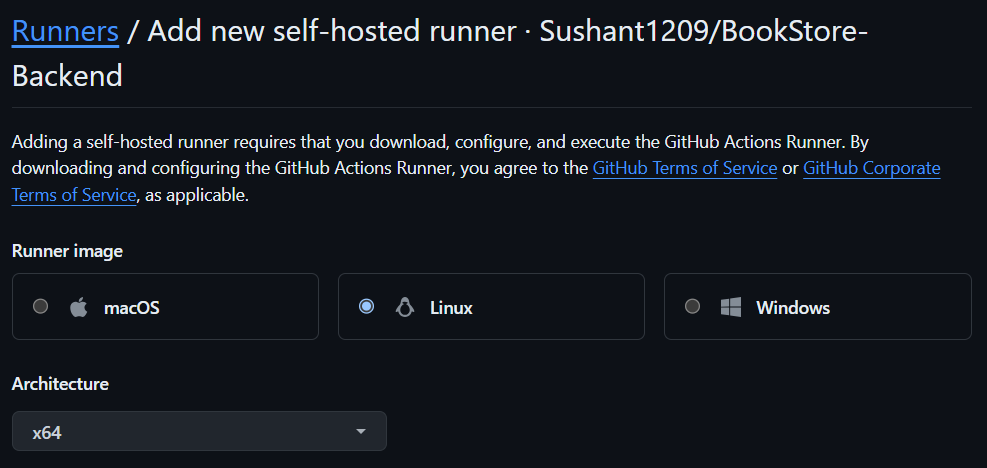
Task: Open the Architecture x64 dropdown
Action: tap(199, 431)
